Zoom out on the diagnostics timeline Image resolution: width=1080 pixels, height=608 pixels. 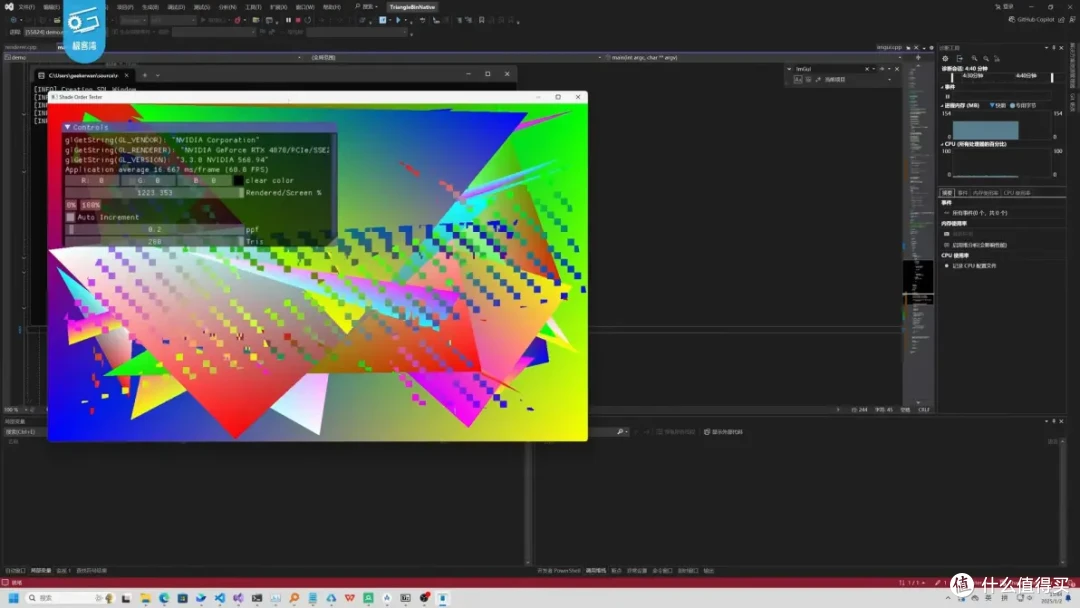point(986,59)
